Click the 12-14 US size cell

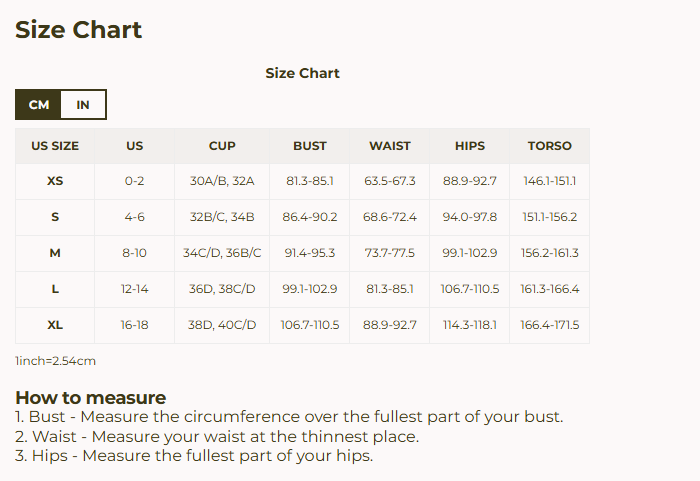point(135,290)
